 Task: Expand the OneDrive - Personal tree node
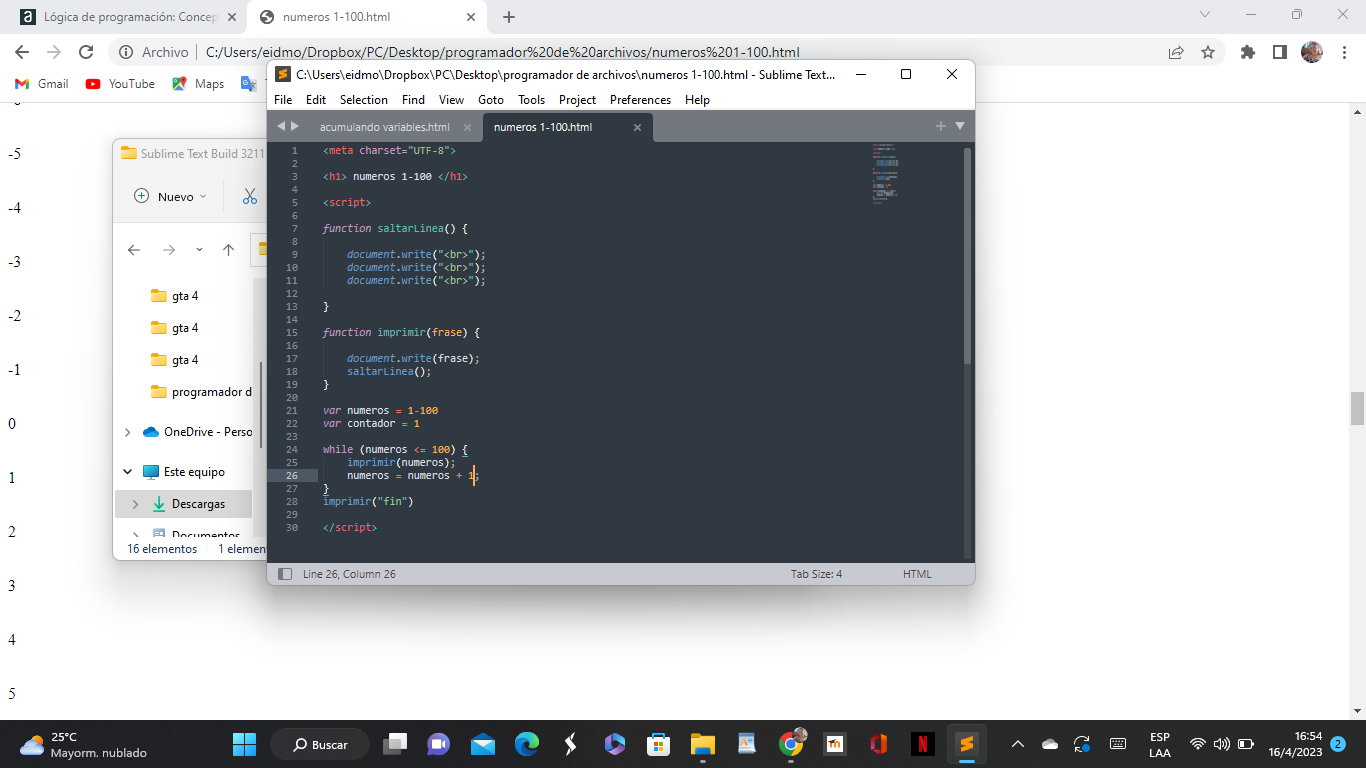click(x=127, y=432)
